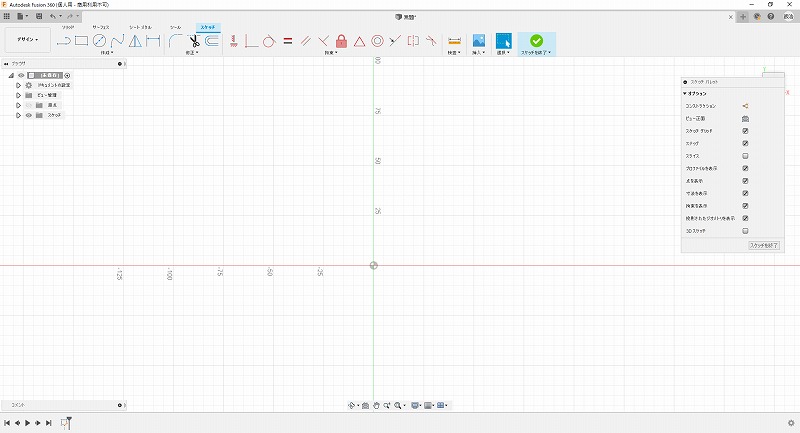Open the Constraints panel dropdown
Screen dimensions: 800x433
pyautogui.click(x=331, y=53)
